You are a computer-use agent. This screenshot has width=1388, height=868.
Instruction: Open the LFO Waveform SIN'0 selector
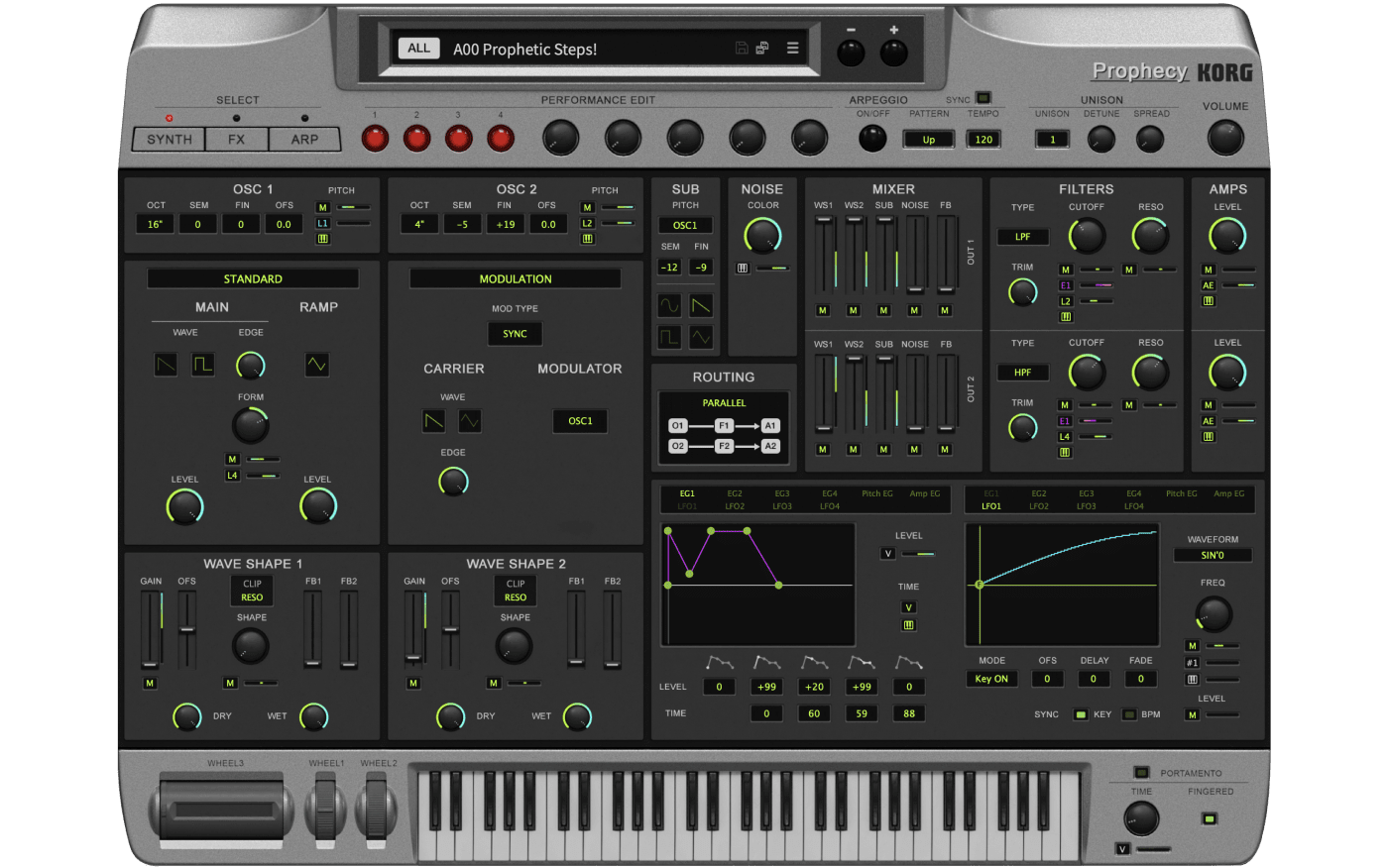pyautogui.click(x=1212, y=556)
